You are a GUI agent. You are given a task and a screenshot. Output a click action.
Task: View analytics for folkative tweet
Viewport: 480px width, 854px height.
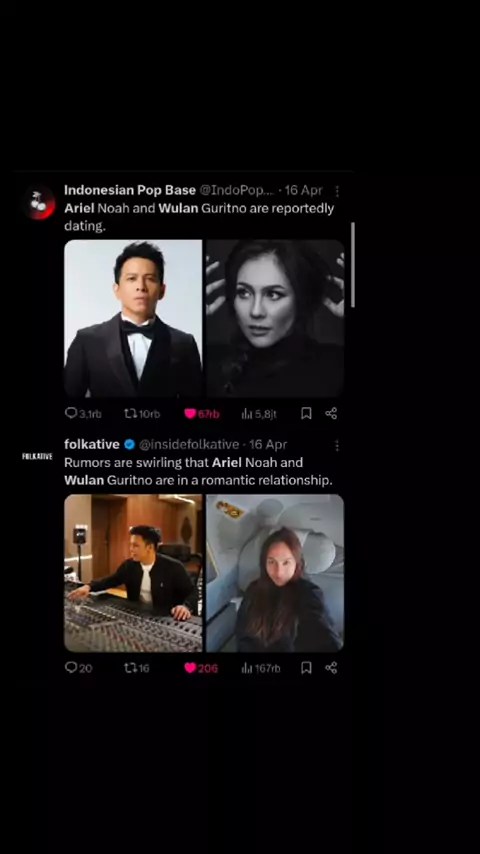click(x=261, y=668)
